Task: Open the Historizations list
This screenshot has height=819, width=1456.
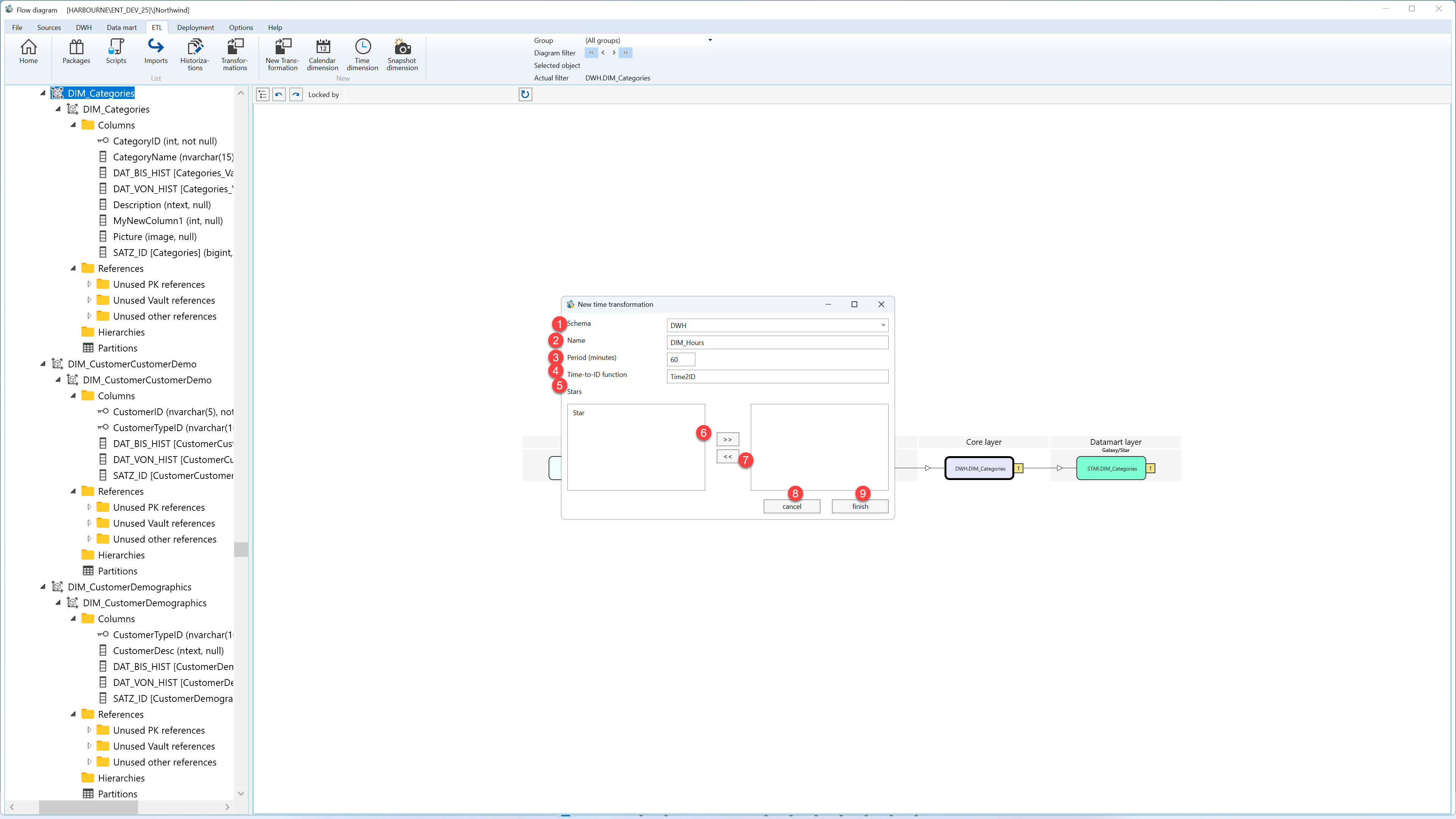Action: point(195,55)
